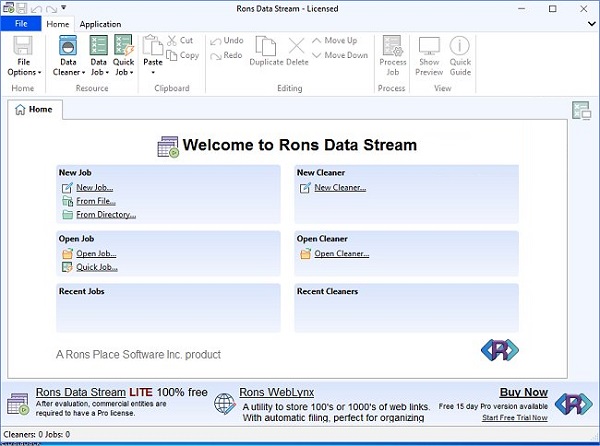Click the Copy icon in Clipboard group
600x446 pixels.
(x=171, y=55)
